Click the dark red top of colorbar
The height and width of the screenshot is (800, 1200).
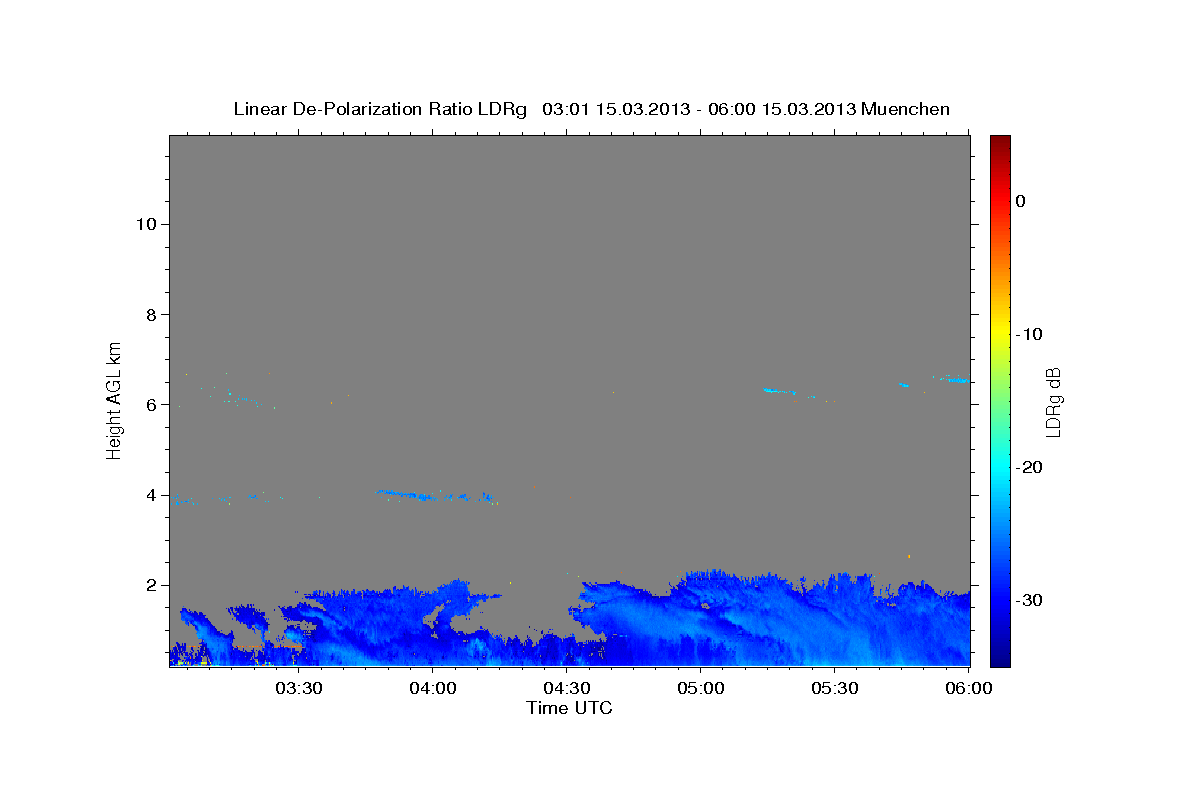pyautogui.click(x=1000, y=143)
